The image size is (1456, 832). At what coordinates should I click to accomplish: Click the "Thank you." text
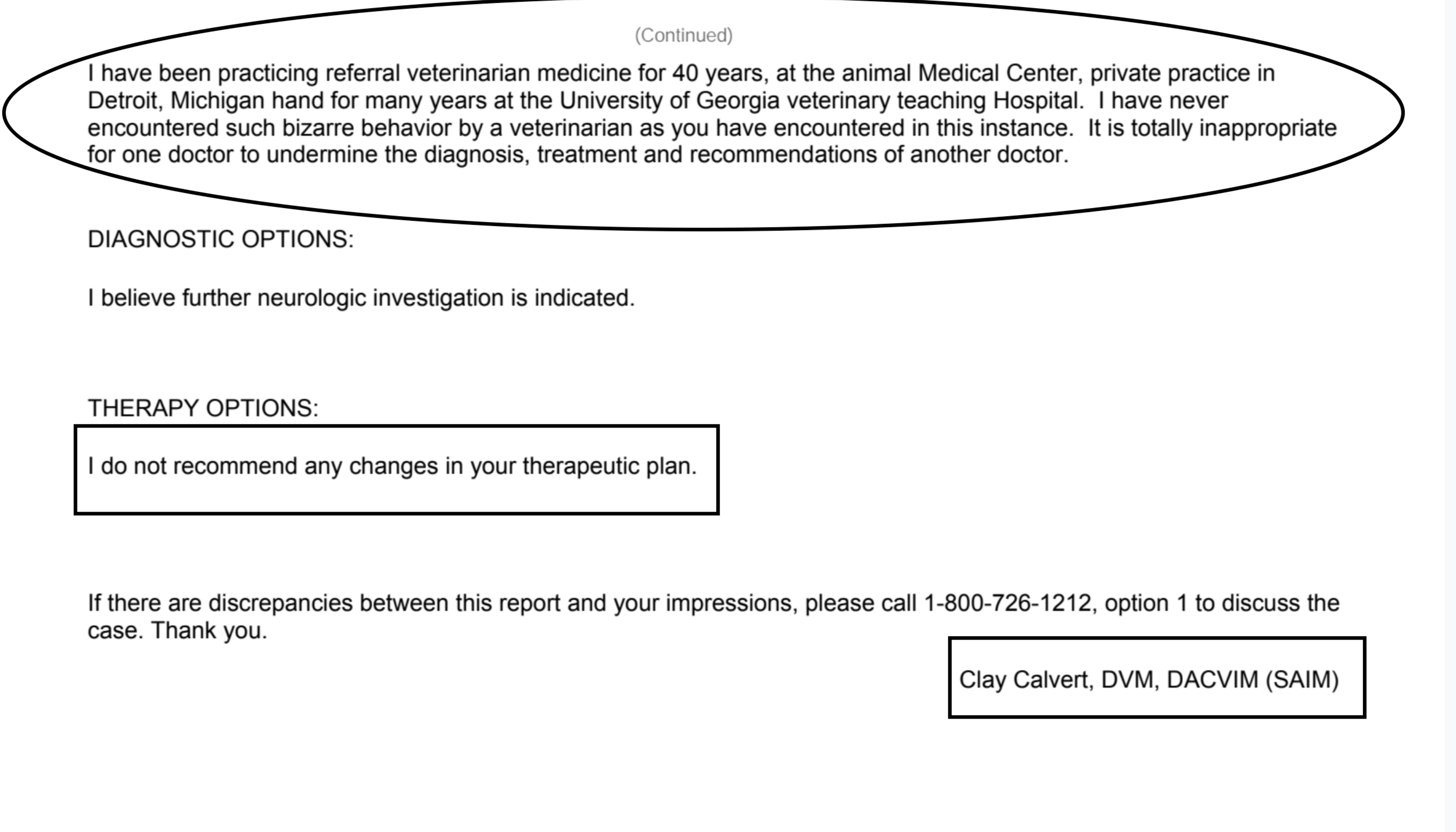[x=209, y=630]
